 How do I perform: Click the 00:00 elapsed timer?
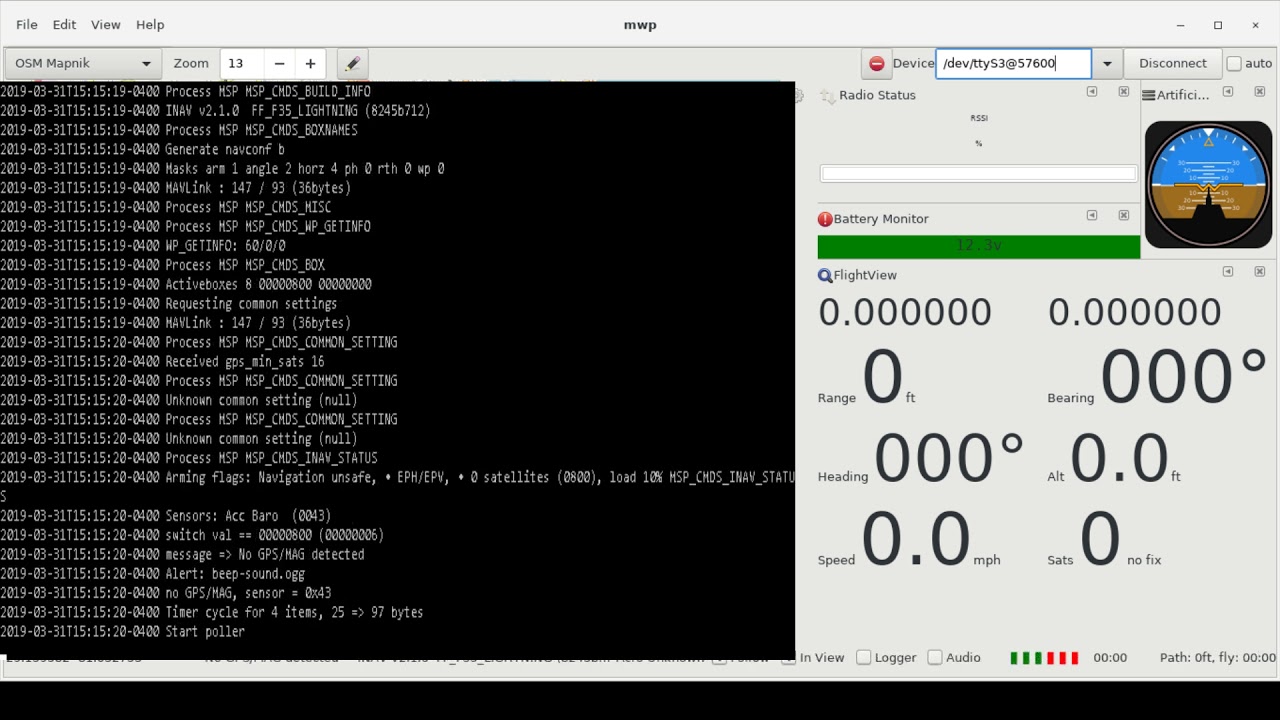[1110, 657]
